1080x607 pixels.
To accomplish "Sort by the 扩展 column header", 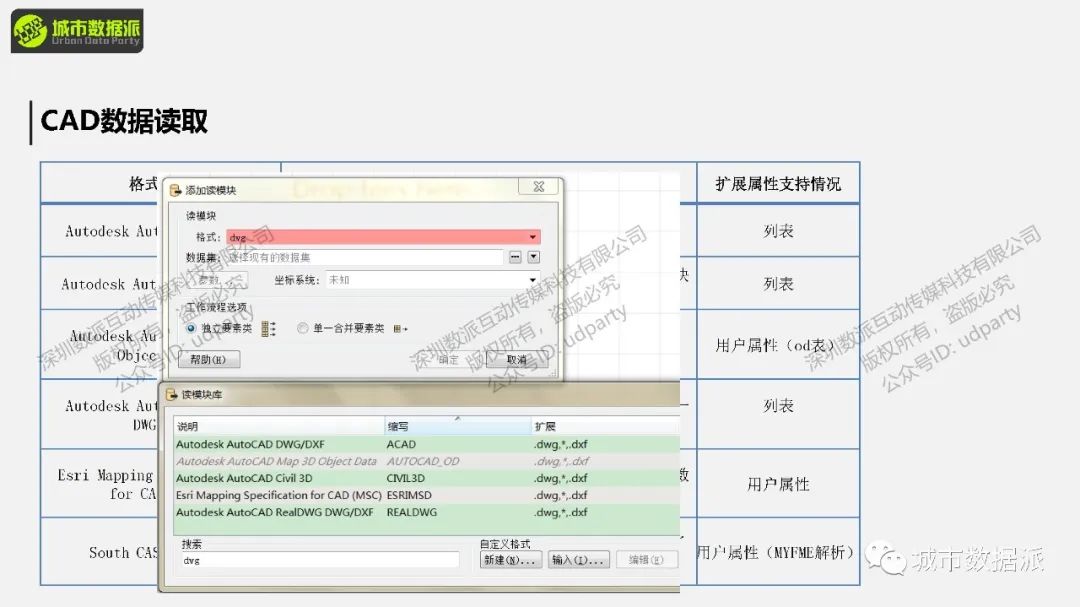I will point(605,426).
